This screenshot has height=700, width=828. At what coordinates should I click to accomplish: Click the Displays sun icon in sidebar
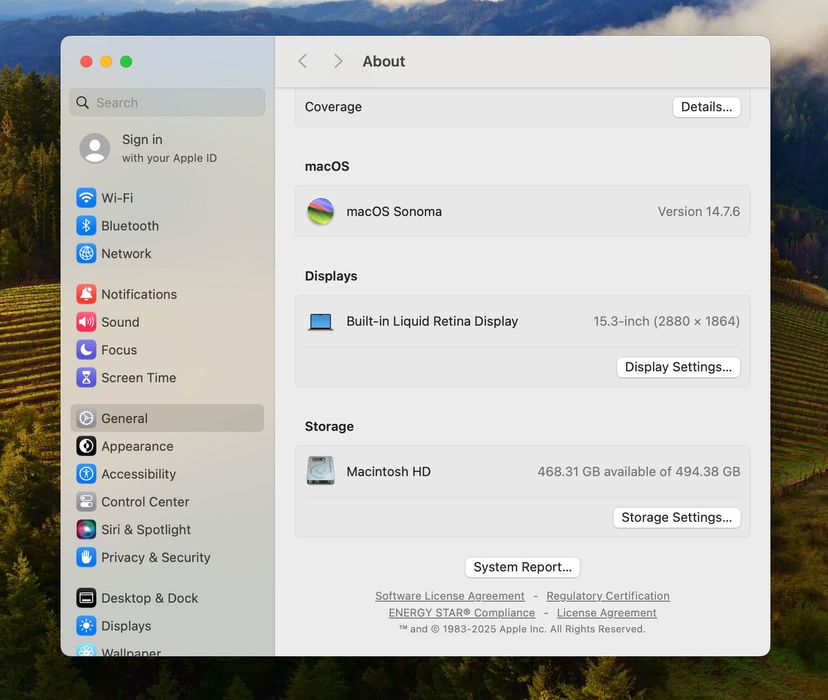pyautogui.click(x=86, y=626)
